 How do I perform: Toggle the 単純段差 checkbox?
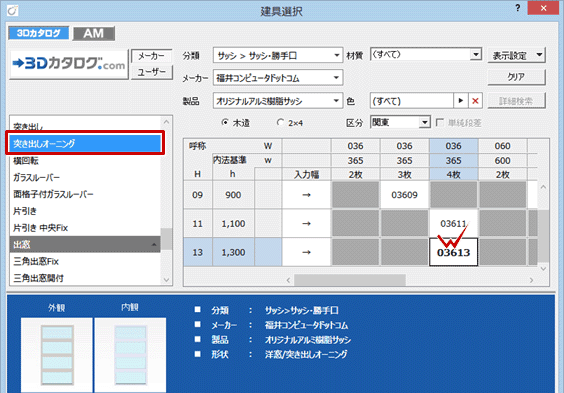(440, 123)
